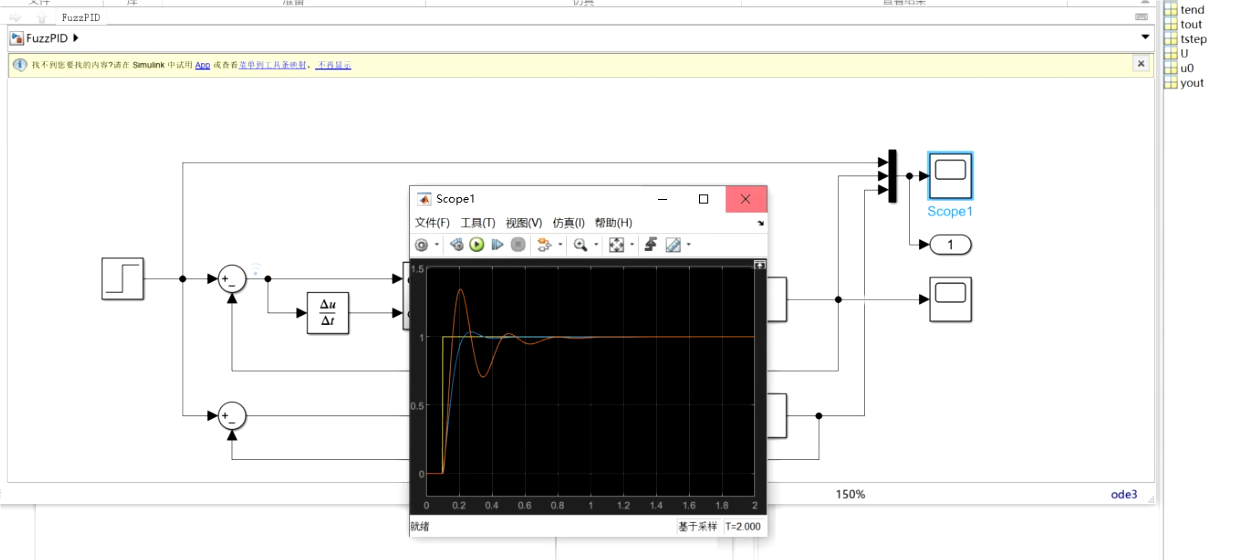
Task: Select the u0 workspace variable
Action: pyautogui.click(x=1180, y=68)
